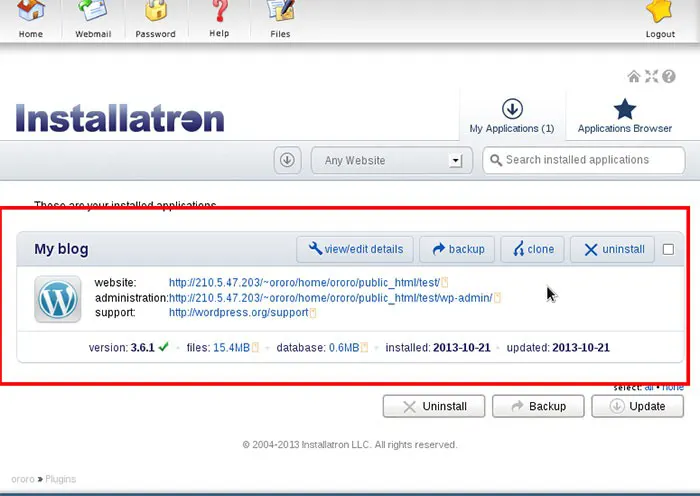Screen dimensions: 700x496
Task: Click the external icon after administration URL
Action: coord(497,298)
